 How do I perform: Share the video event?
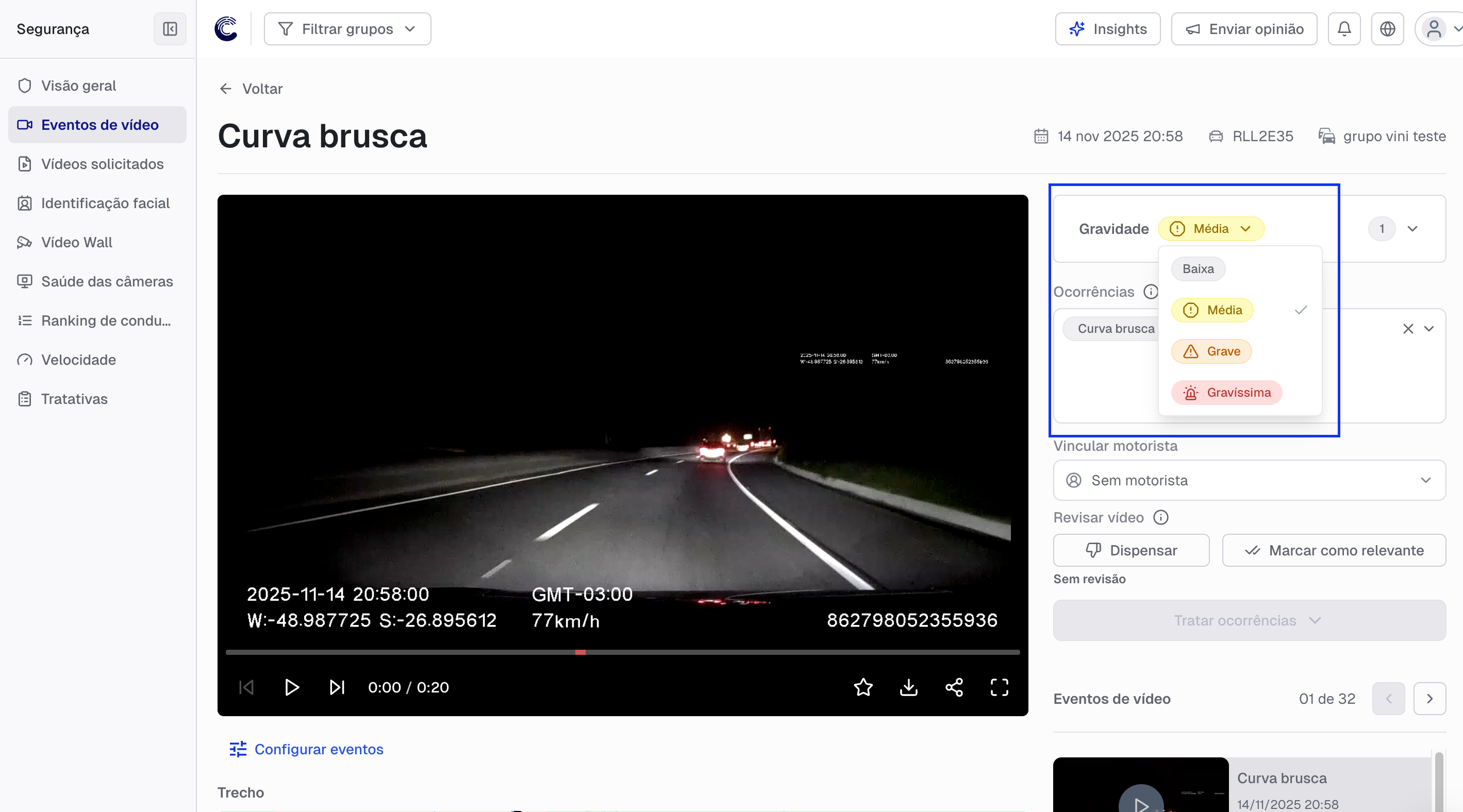pyautogui.click(x=954, y=687)
